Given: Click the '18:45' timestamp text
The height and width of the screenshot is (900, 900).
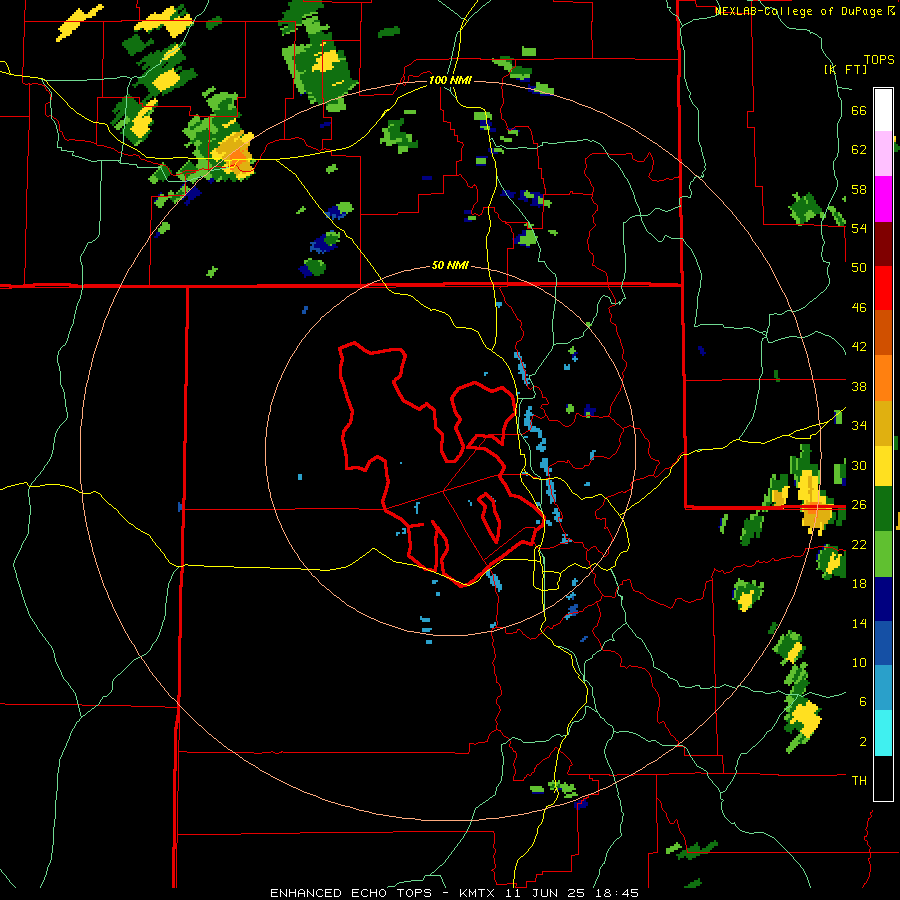Looking at the screenshot, I should point(616,893).
